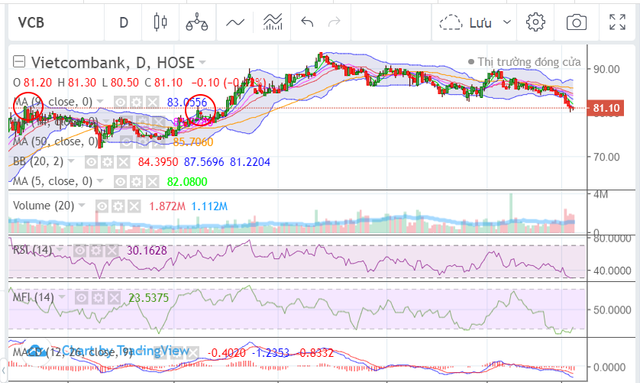Click the BB value 87.5696
This screenshot has height=383, width=640.
(204, 162)
